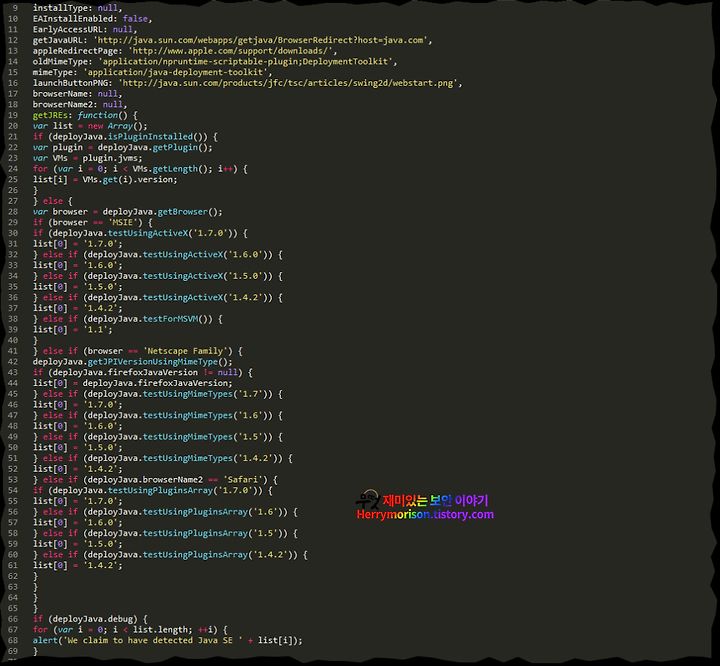Click firefoxJavaVersion on line 43

[153, 373]
